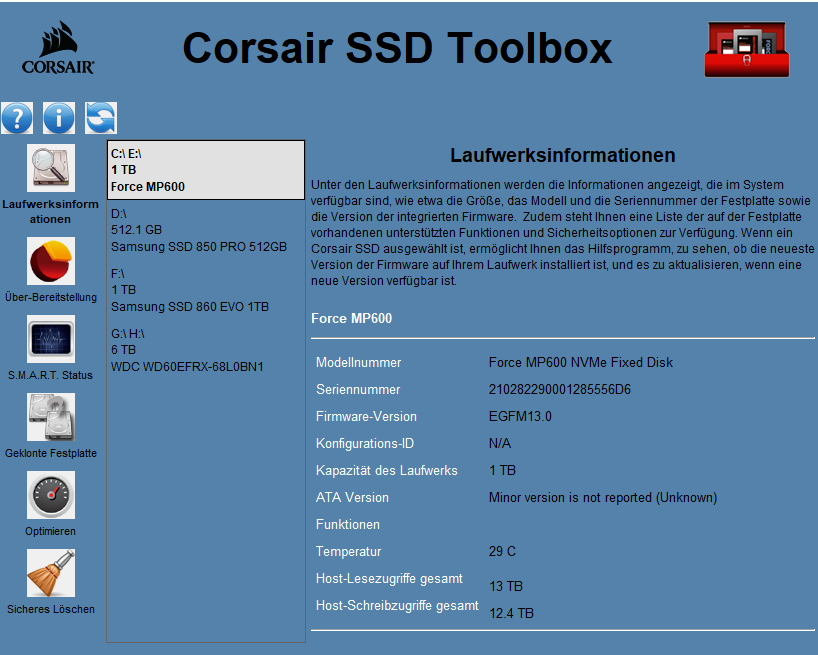818x655 pixels.
Task: Click the red toolbox image
Action: click(747, 49)
